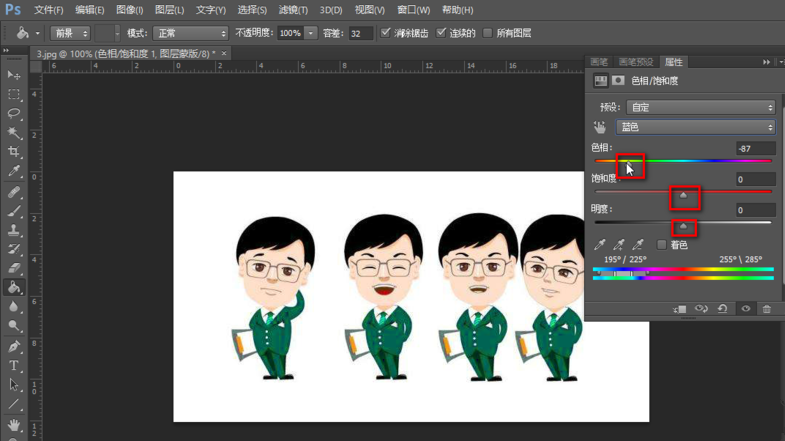The width and height of the screenshot is (785, 441).
Task: Open the 图像(I) menu
Action: click(129, 10)
